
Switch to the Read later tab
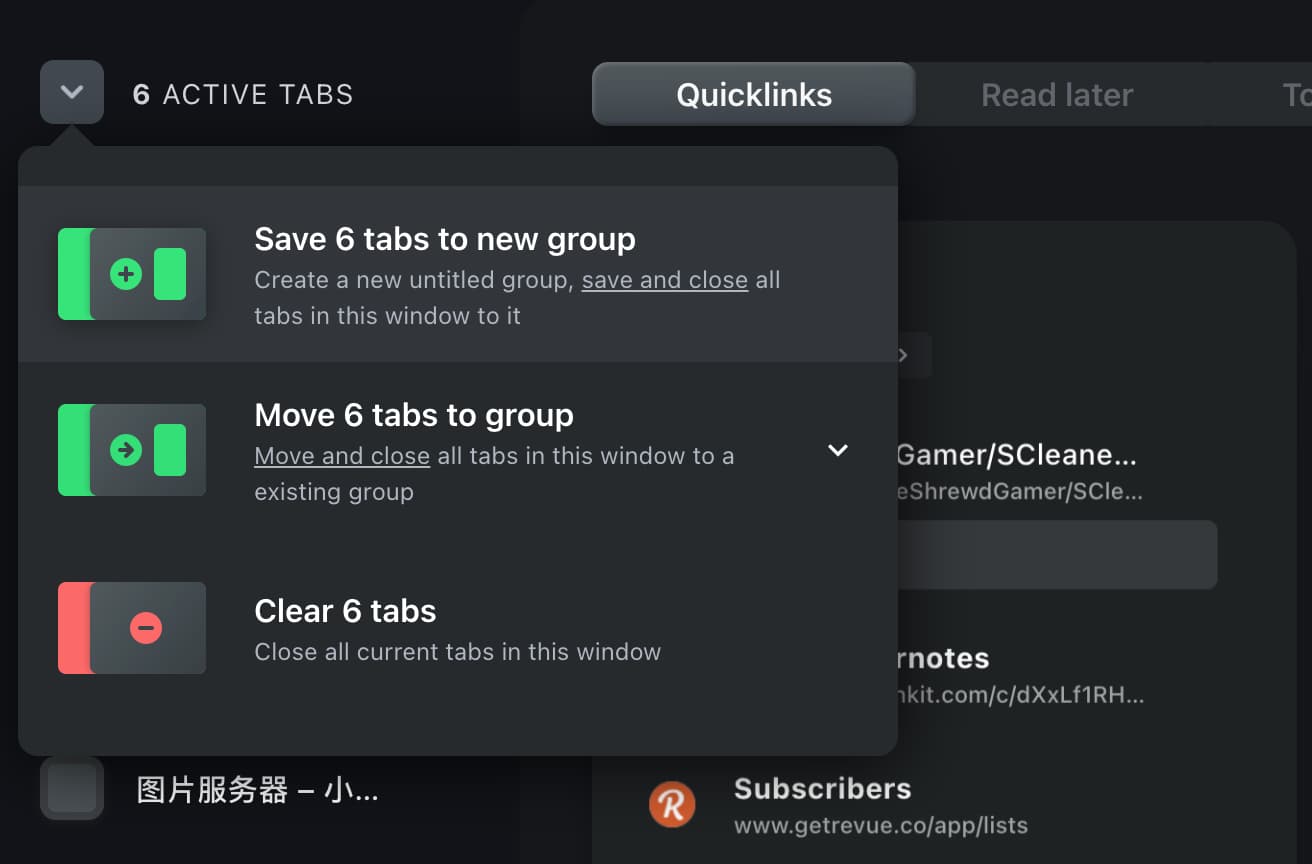1057,94
